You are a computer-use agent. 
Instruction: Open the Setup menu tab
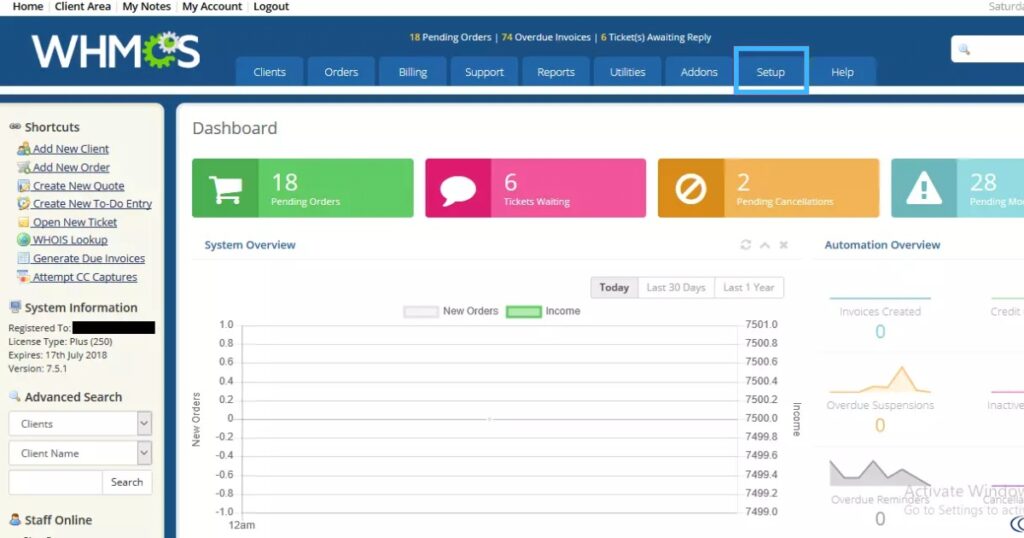click(x=771, y=72)
